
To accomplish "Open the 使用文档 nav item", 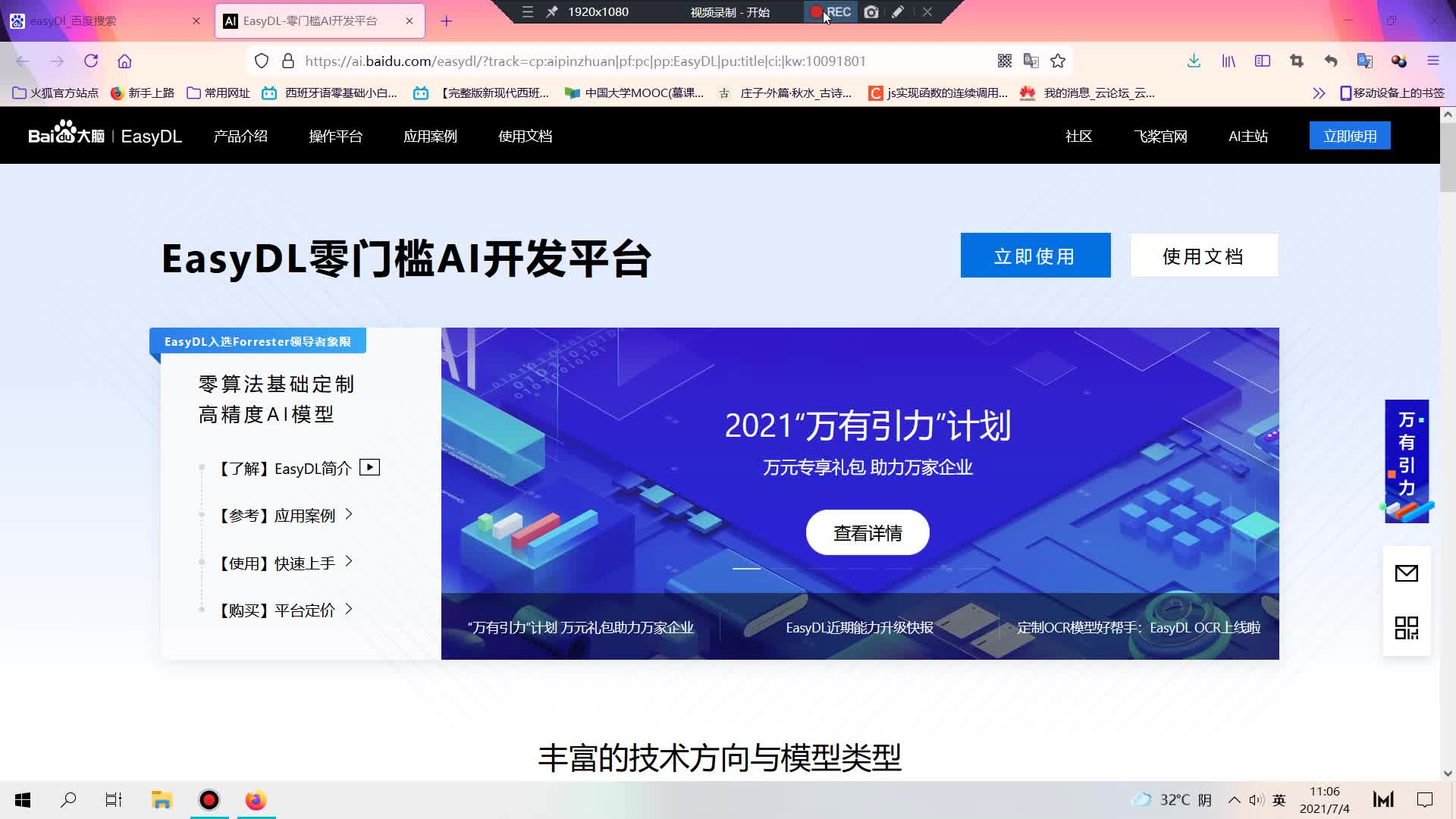I will click(525, 136).
